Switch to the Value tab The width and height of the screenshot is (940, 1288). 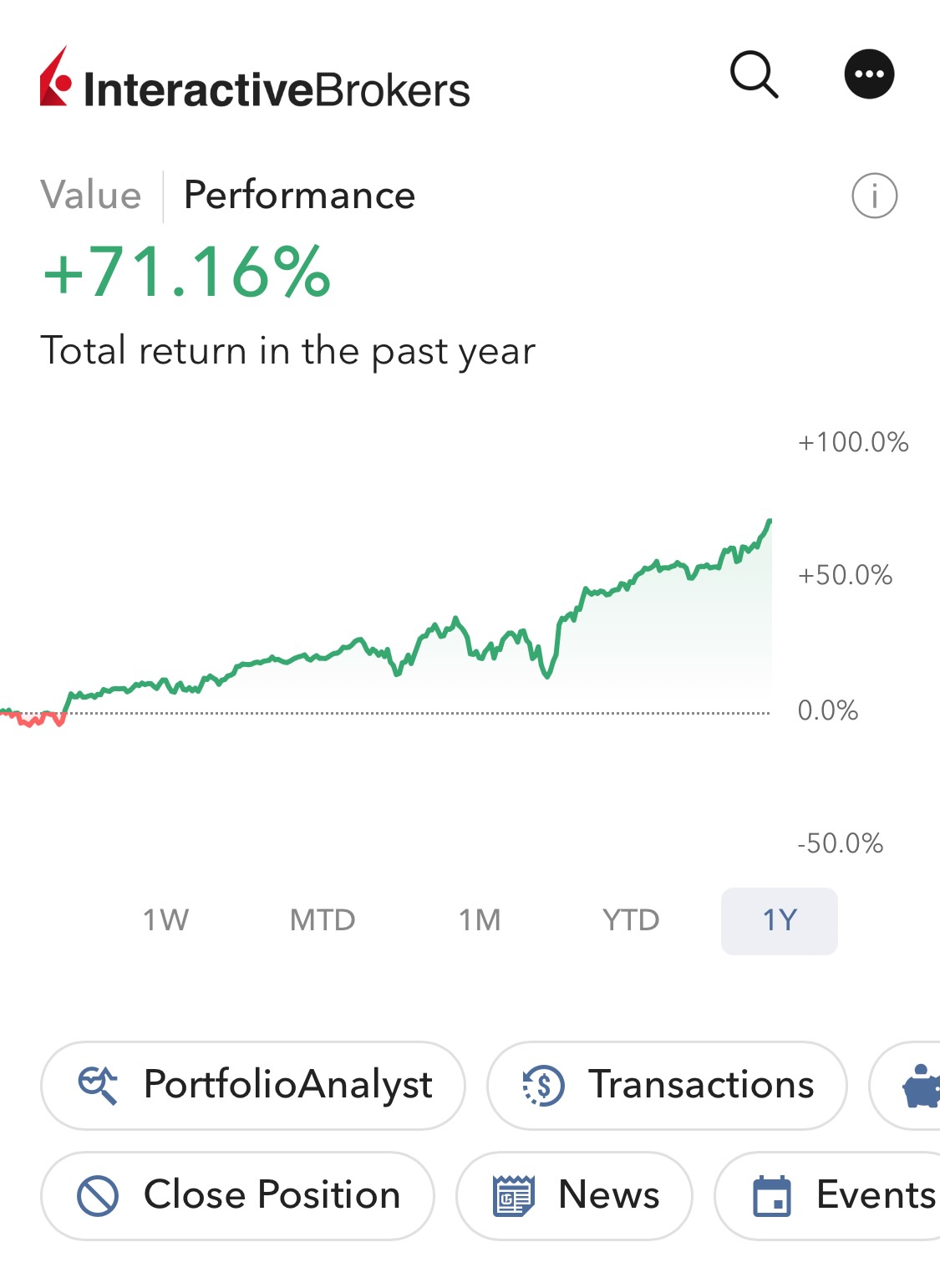pos(91,196)
